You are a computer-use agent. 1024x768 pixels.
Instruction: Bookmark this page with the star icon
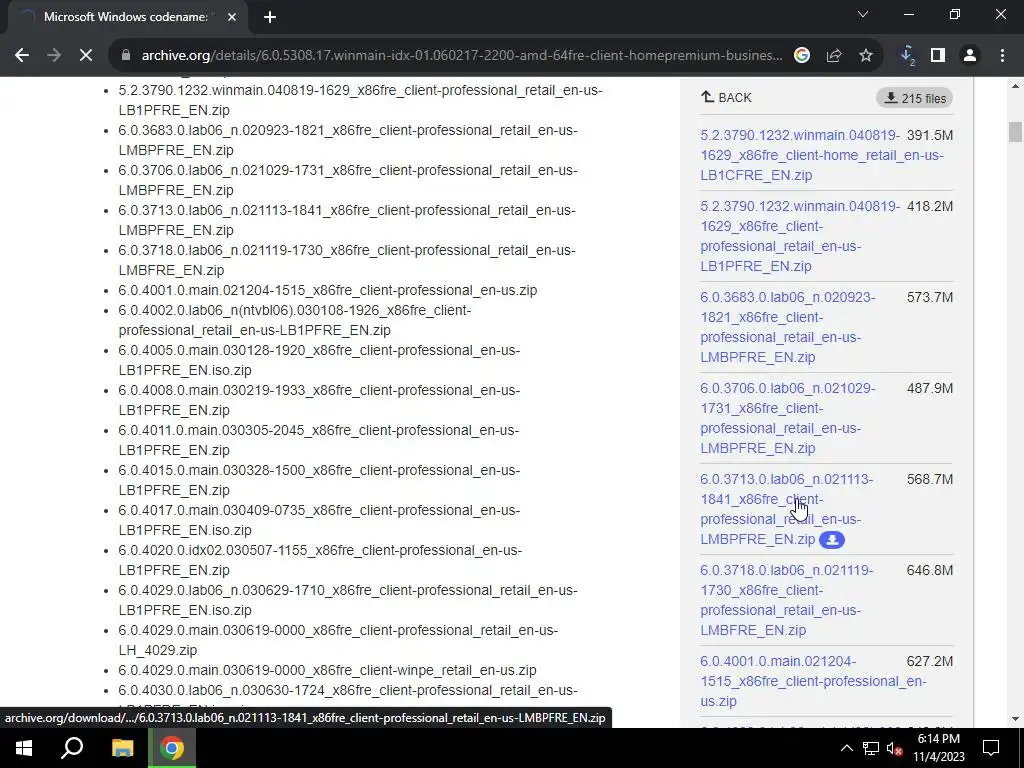[x=866, y=56]
